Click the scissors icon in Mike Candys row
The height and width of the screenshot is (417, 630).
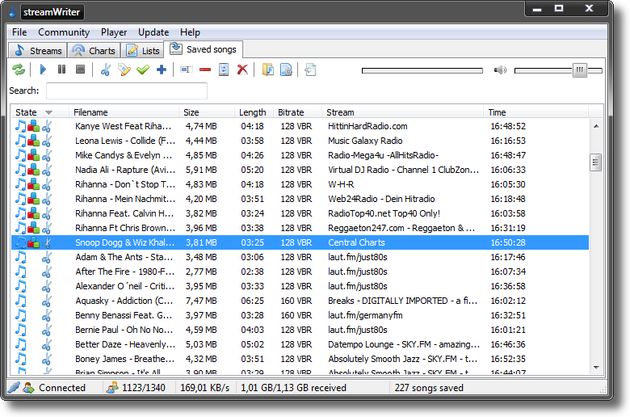[47, 155]
